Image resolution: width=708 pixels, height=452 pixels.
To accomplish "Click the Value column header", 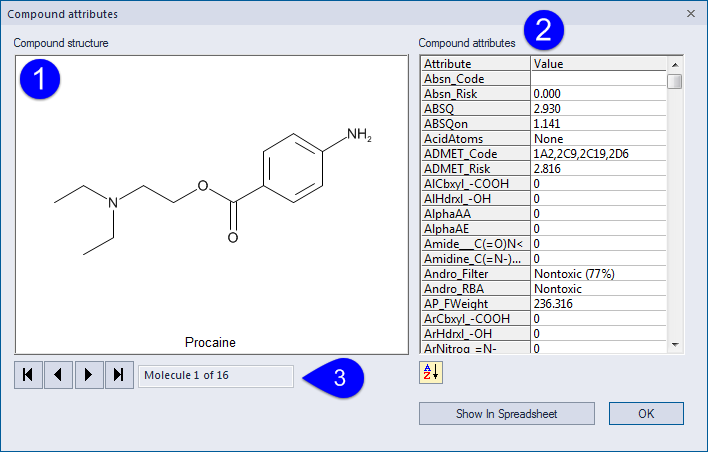I will point(598,64).
